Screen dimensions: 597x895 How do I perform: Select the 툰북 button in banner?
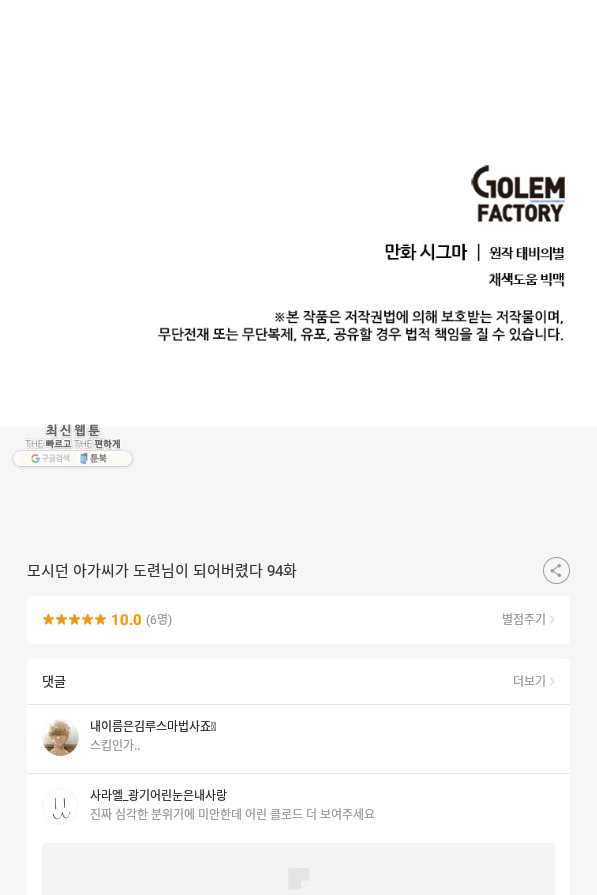point(94,458)
